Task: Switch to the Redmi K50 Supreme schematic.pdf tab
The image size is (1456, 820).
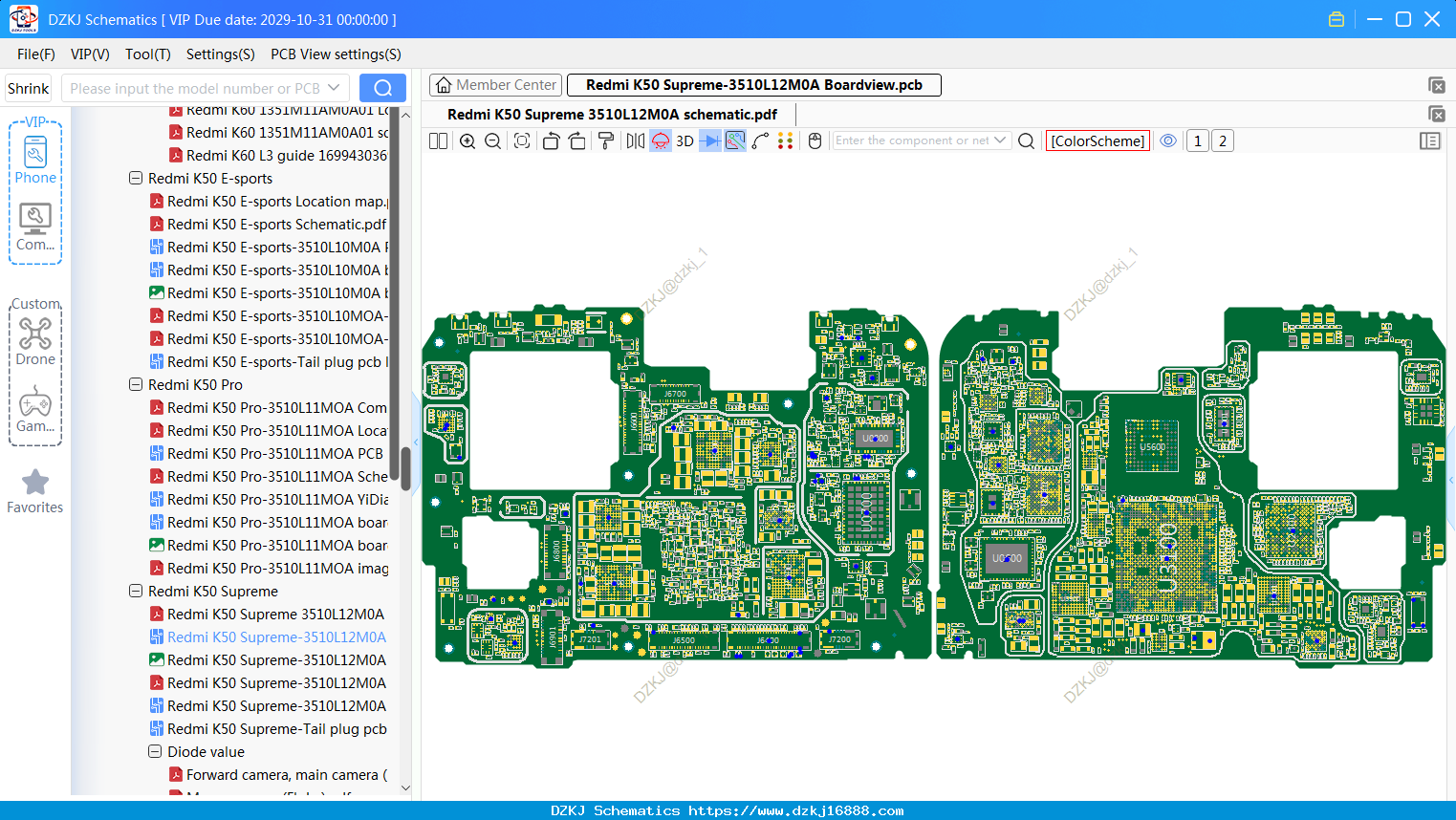Action: (x=612, y=115)
